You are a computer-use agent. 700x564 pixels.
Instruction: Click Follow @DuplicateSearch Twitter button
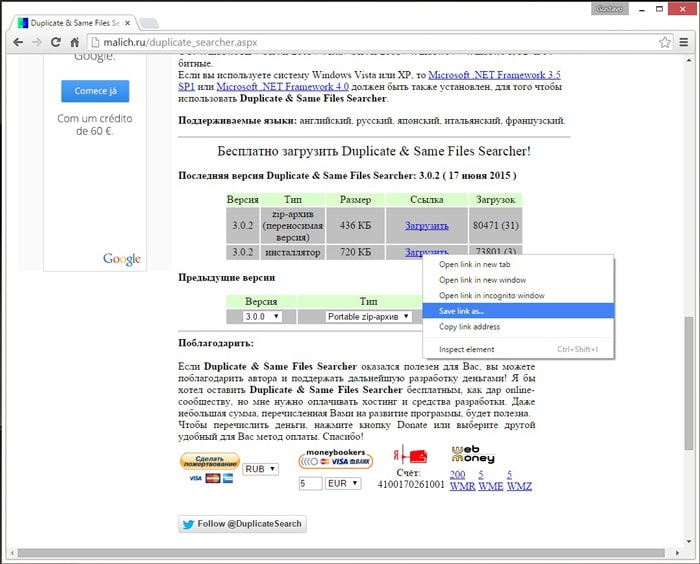[x=242, y=524]
